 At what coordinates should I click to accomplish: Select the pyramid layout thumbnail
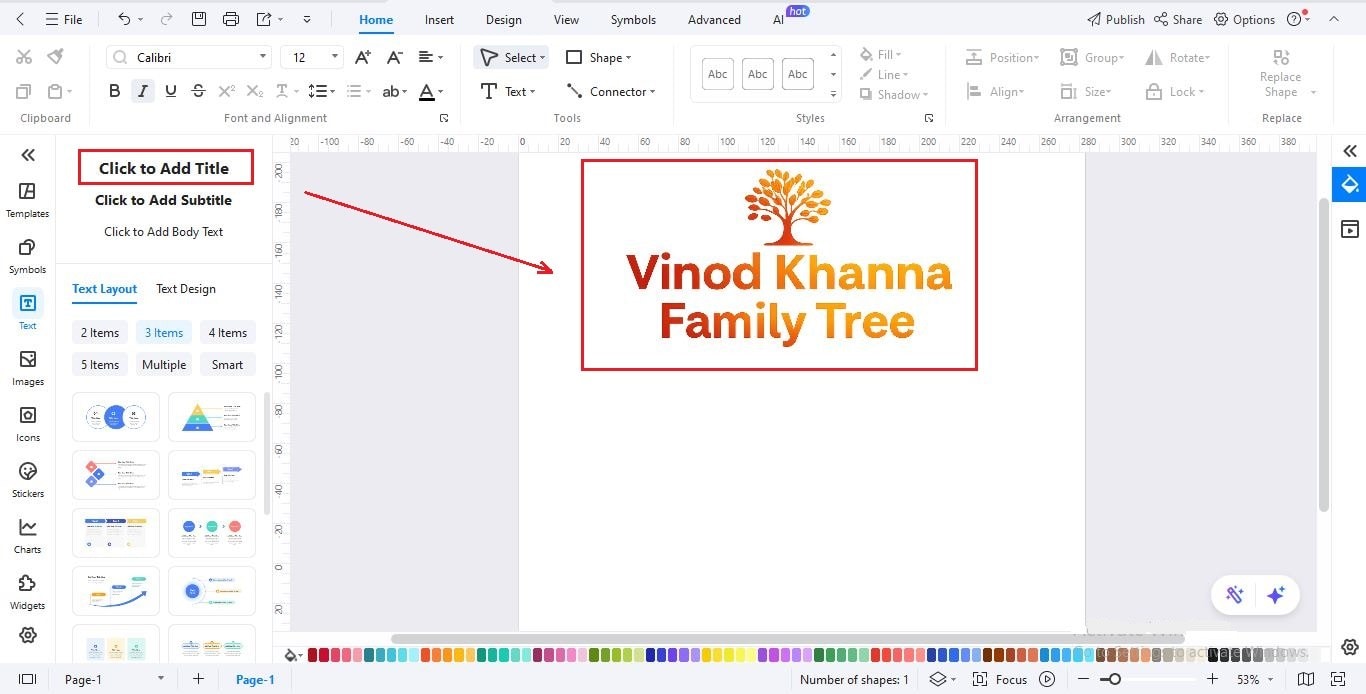(211, 416)
